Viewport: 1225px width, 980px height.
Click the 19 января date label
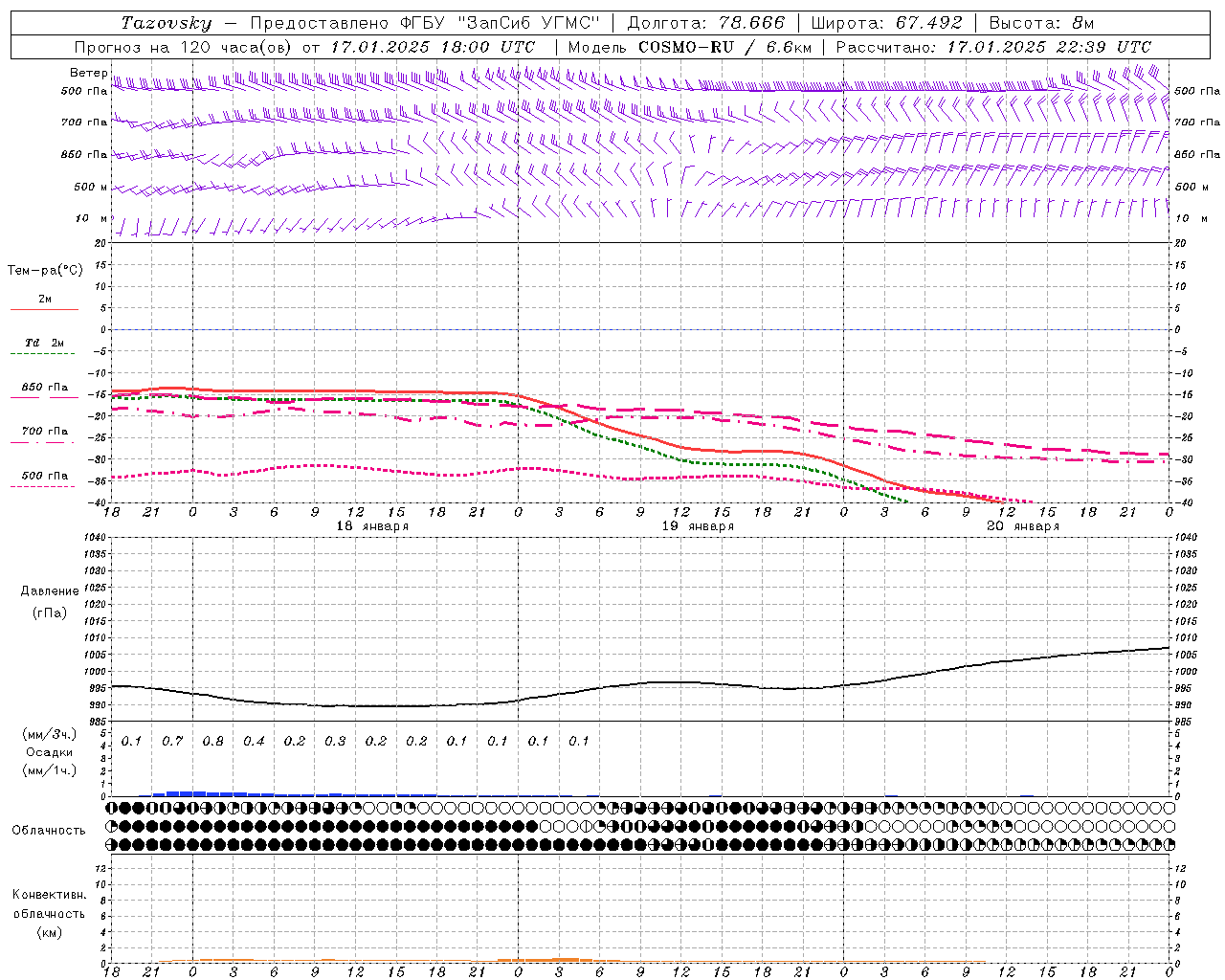(x=698, y=526)
